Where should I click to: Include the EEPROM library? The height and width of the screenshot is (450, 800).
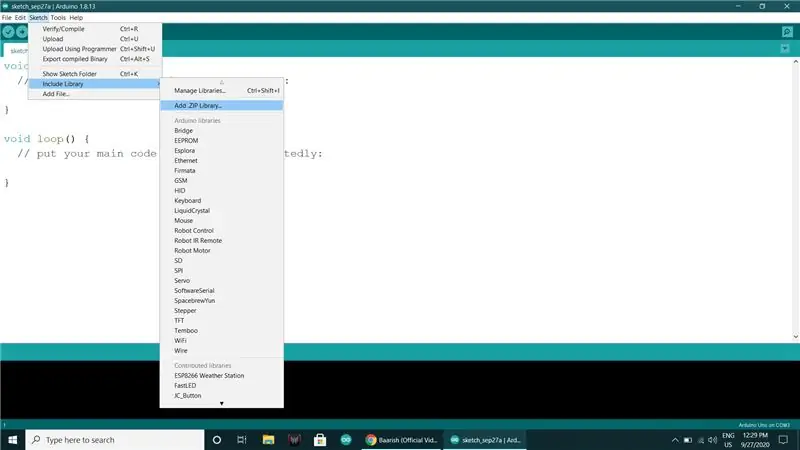click(221, 141)
